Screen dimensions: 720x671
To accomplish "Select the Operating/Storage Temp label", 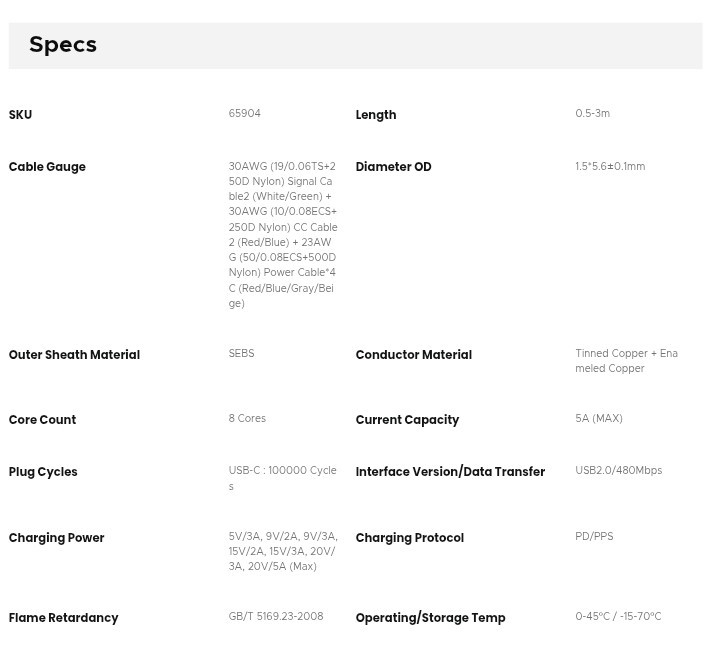I will (430, 618).
